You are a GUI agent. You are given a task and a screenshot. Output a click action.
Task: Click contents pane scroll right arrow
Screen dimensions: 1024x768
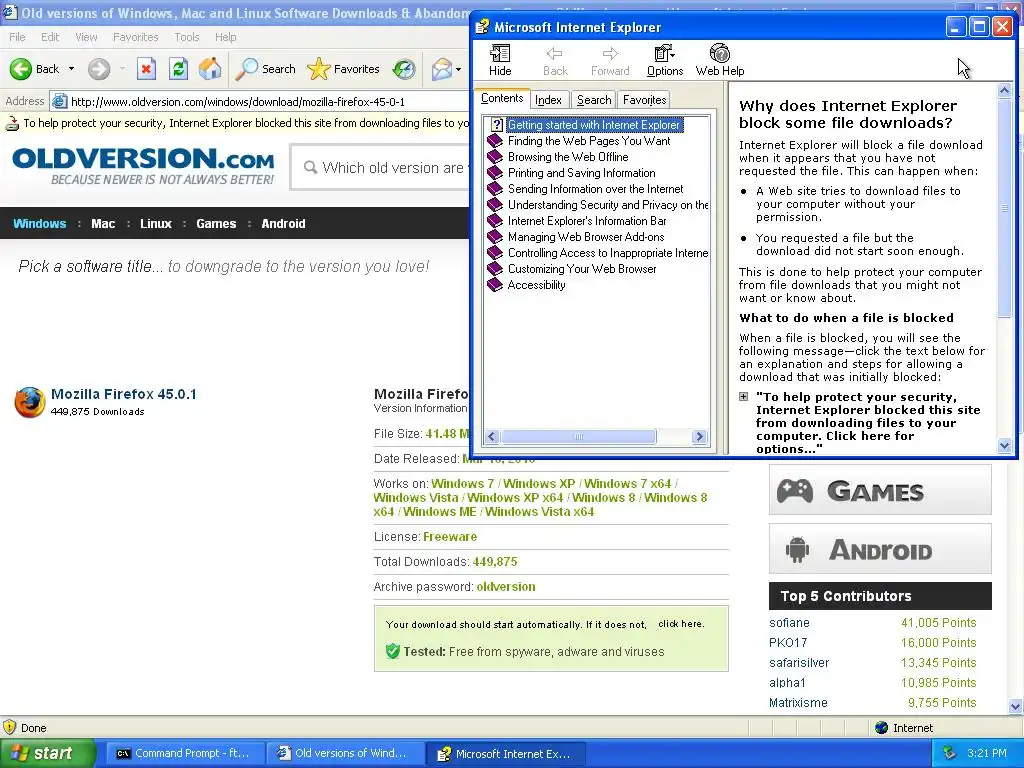(x=699, y=436)
